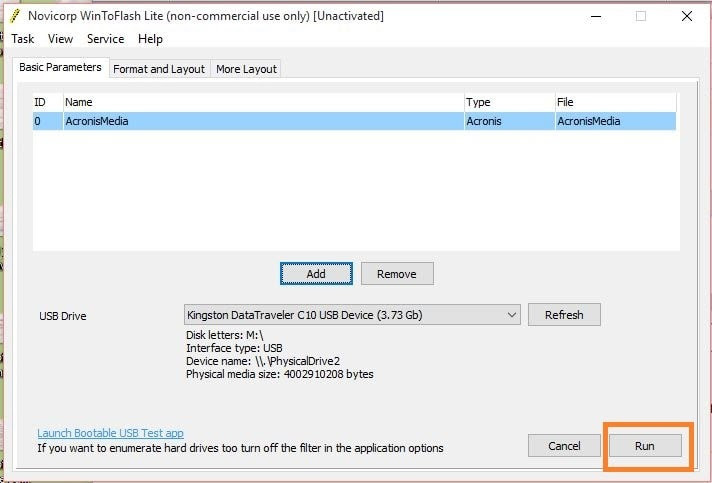Switch to the Format and Layout tab
The height and width of the screenshot is (483, 712).
click(159, 69)
